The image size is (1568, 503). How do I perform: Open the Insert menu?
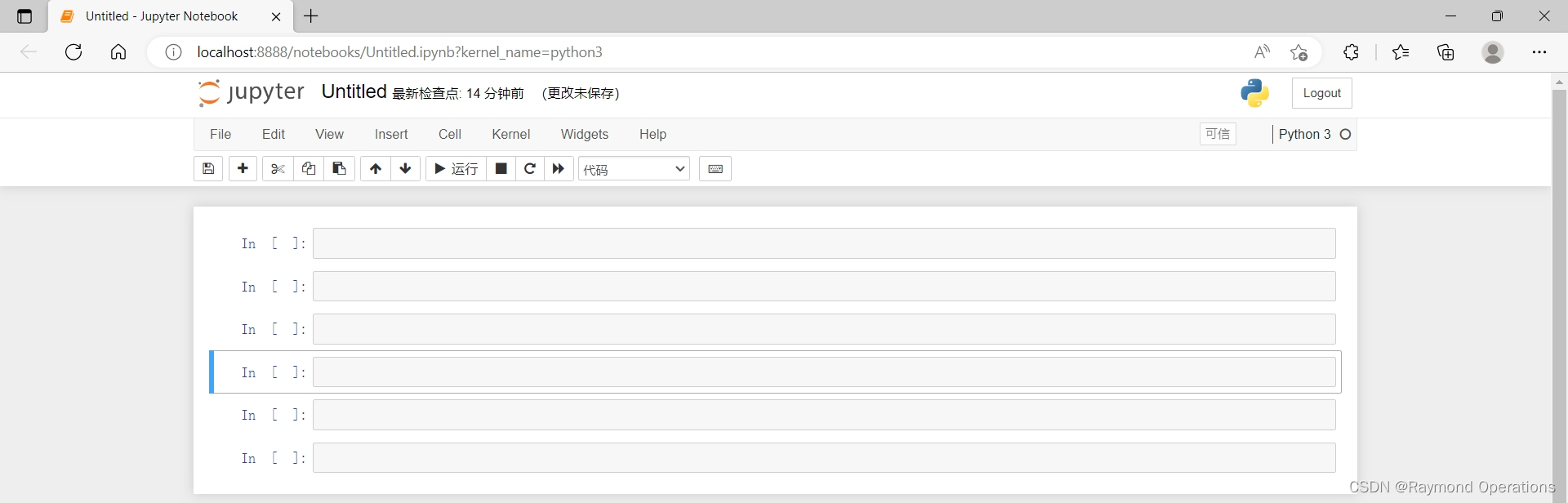[391, 135]
